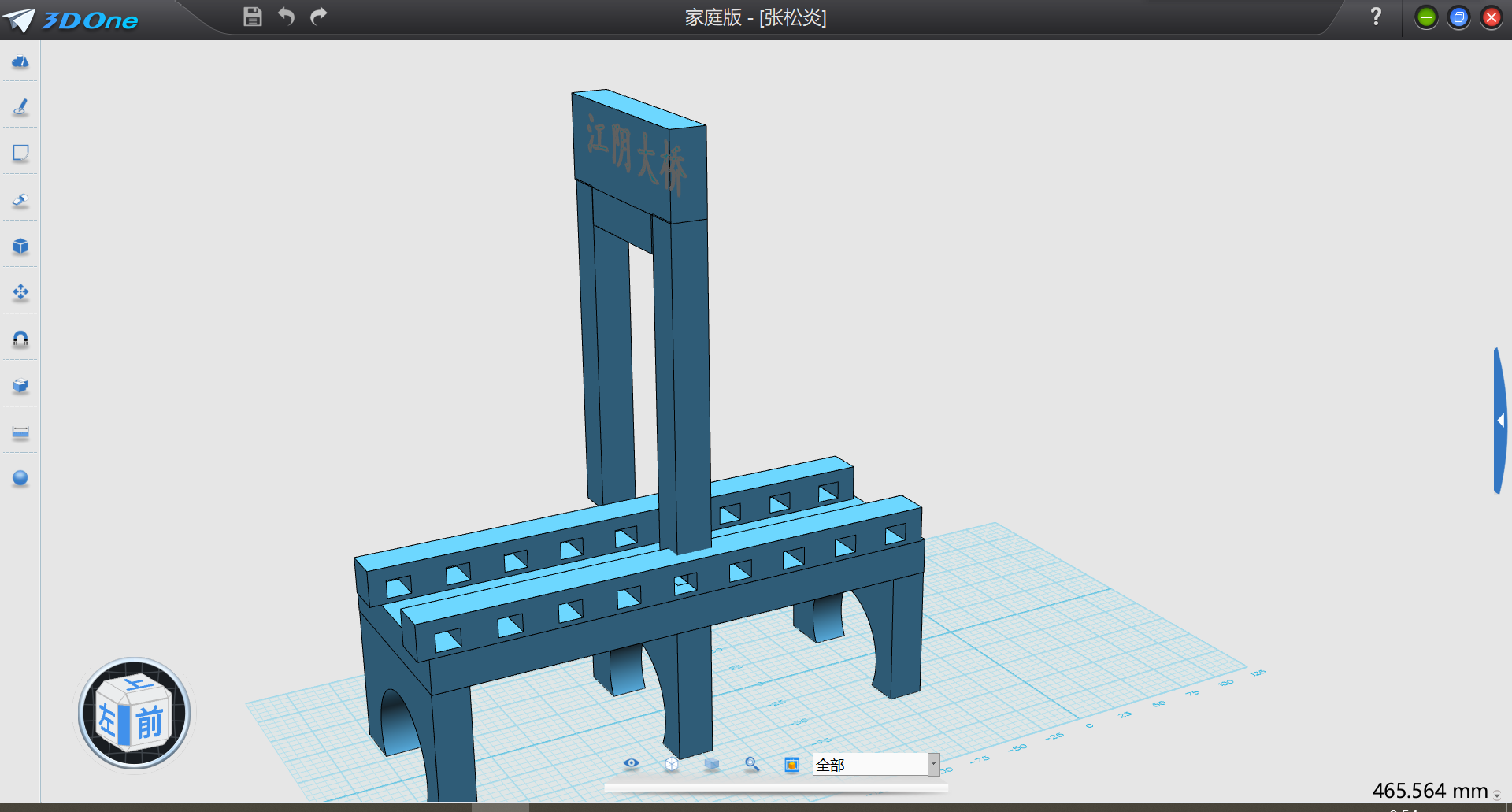Redo the last undone action
Viewport: 1512px width, 812px height.
click(x=318, y=17)
